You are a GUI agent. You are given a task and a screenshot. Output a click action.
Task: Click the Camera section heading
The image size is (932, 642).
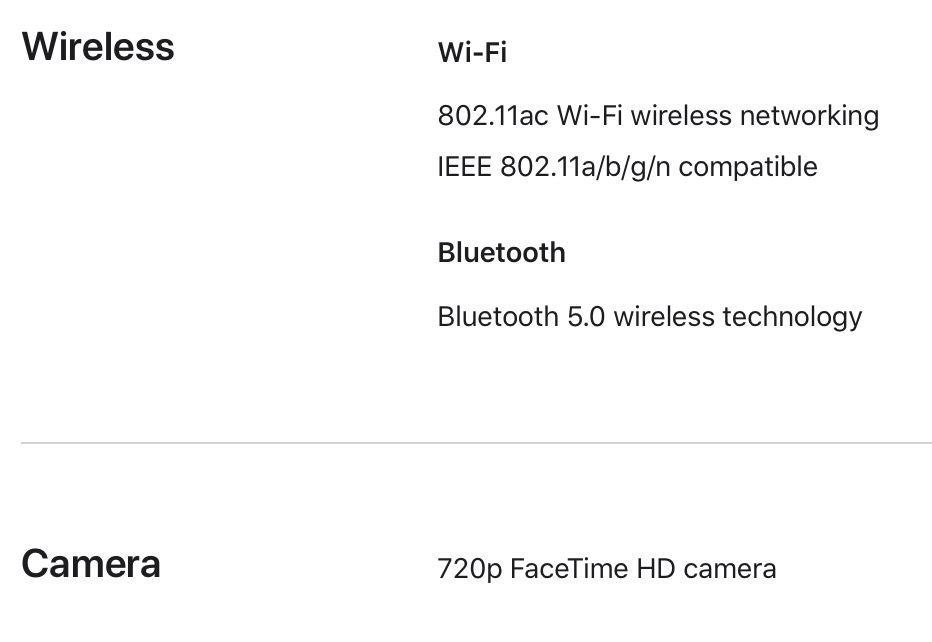coord(91,564)
